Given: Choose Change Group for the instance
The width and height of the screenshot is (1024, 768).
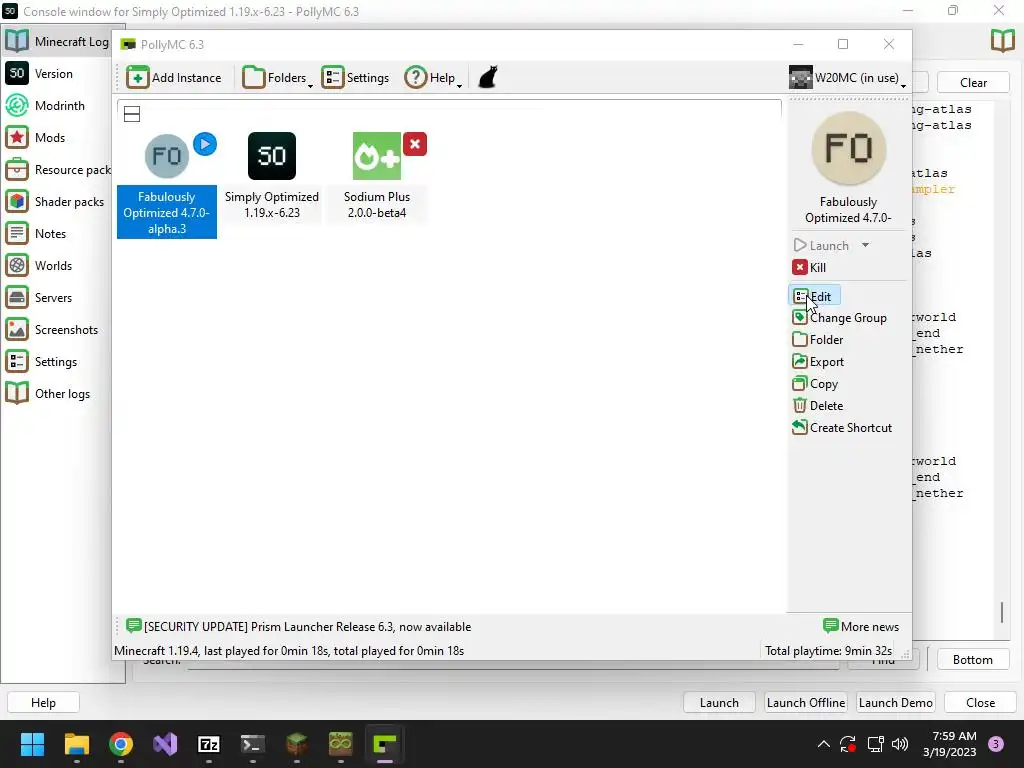Looking at the screenshot, I should pyautogui.click(x=840, y=318).
